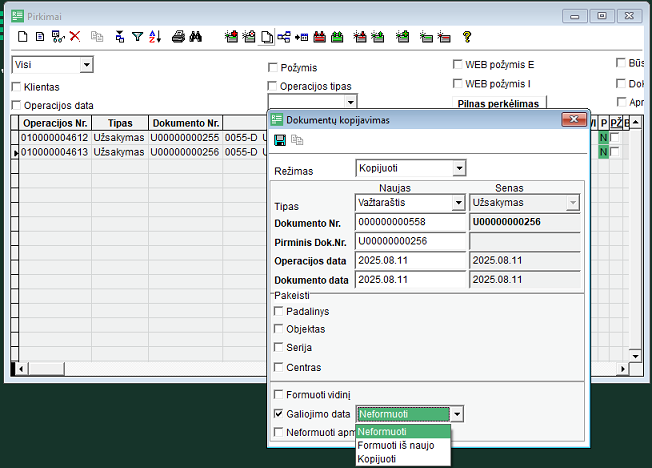The height and width of the screenshot is (468, 652).
Task: Enable the Objektas checkbox
Action: click(x=279, y=329)
